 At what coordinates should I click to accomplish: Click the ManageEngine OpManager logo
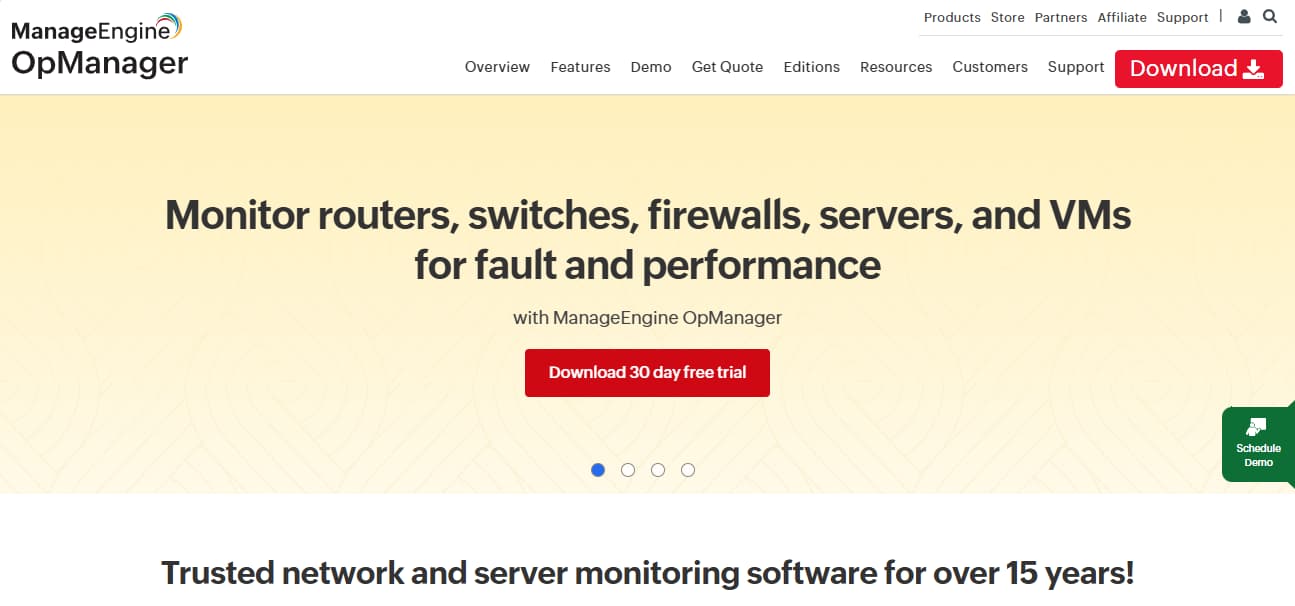99,46
